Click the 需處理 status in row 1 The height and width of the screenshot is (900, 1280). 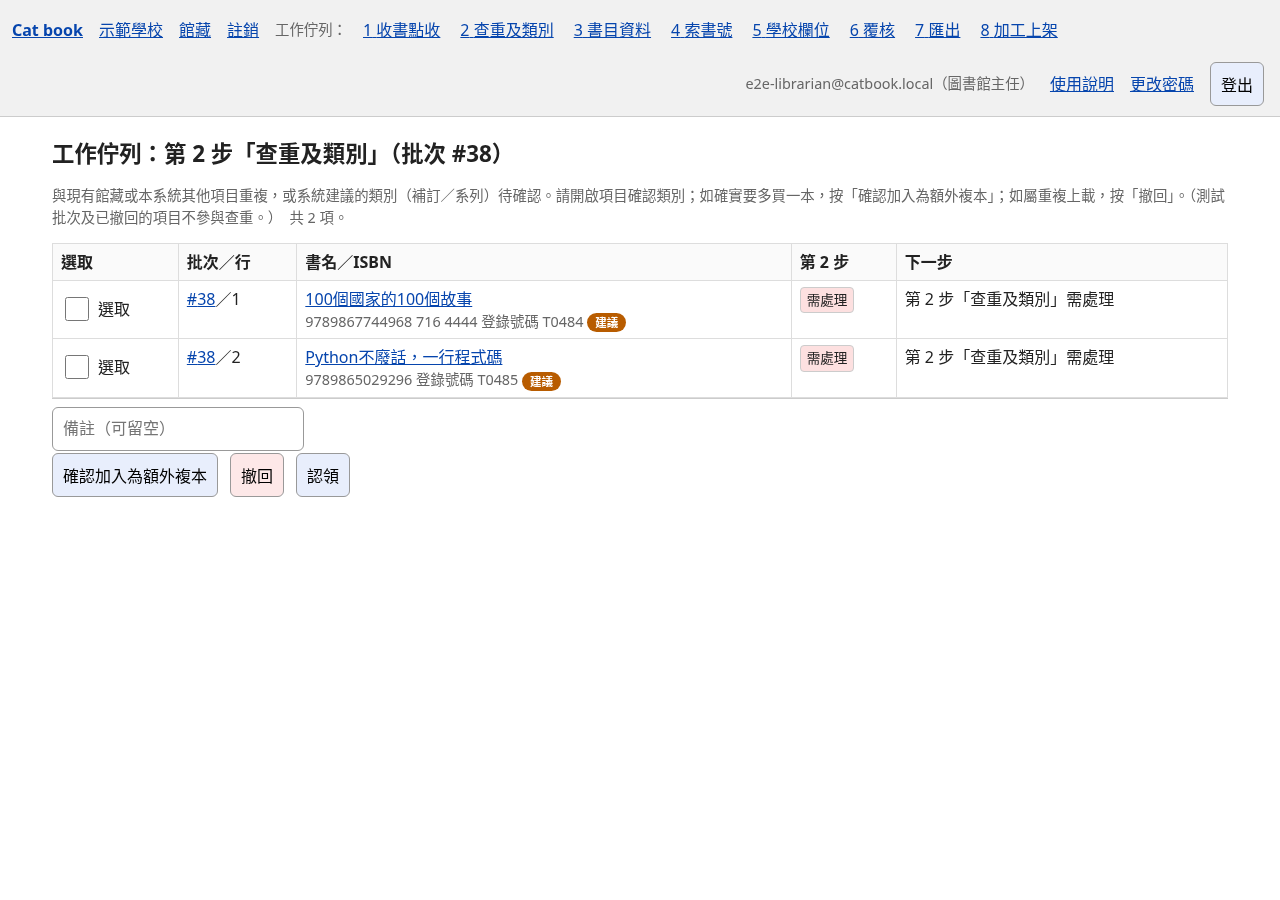[827, 300]
